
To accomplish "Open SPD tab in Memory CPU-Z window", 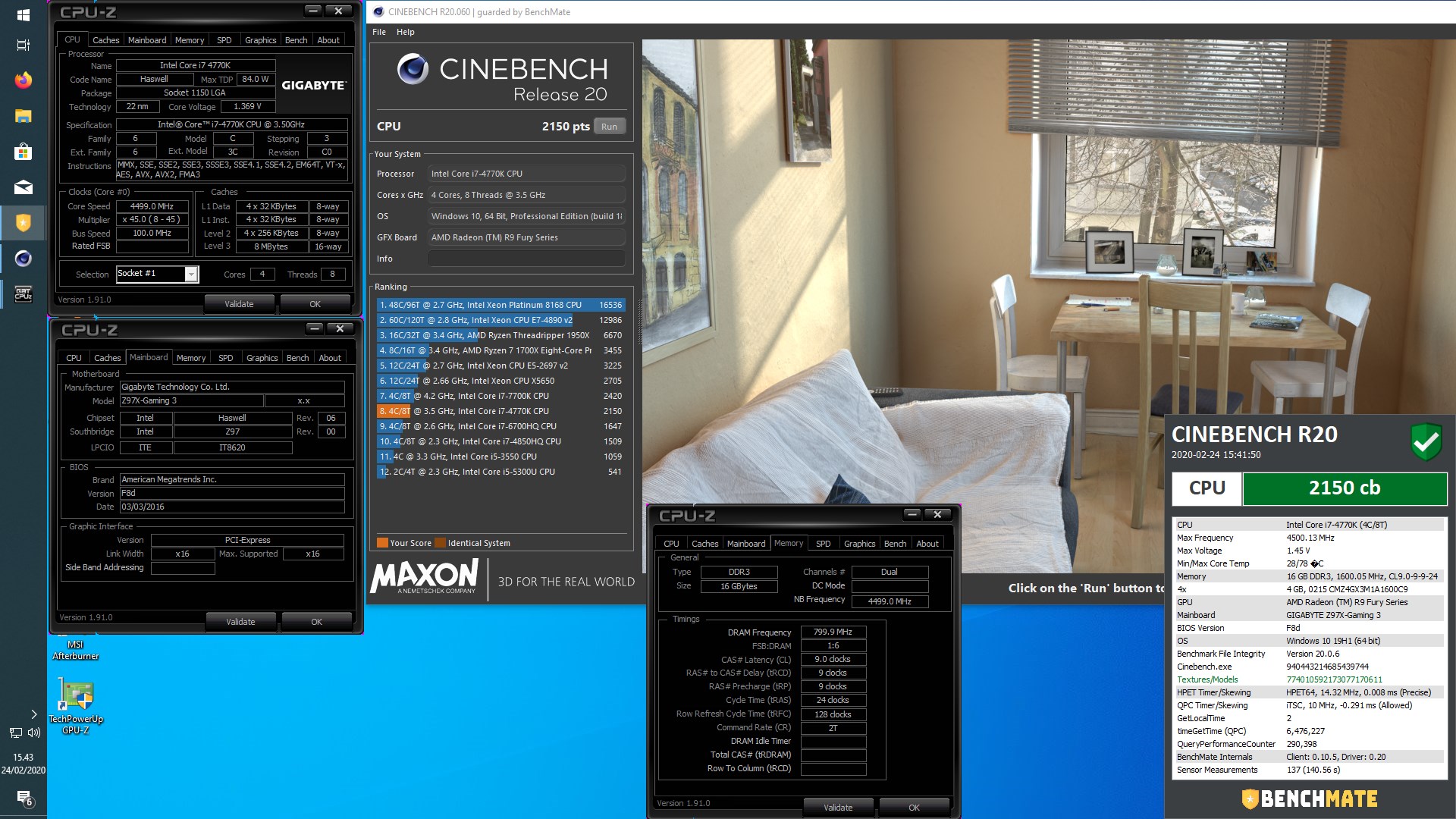I will click(823, 544).
